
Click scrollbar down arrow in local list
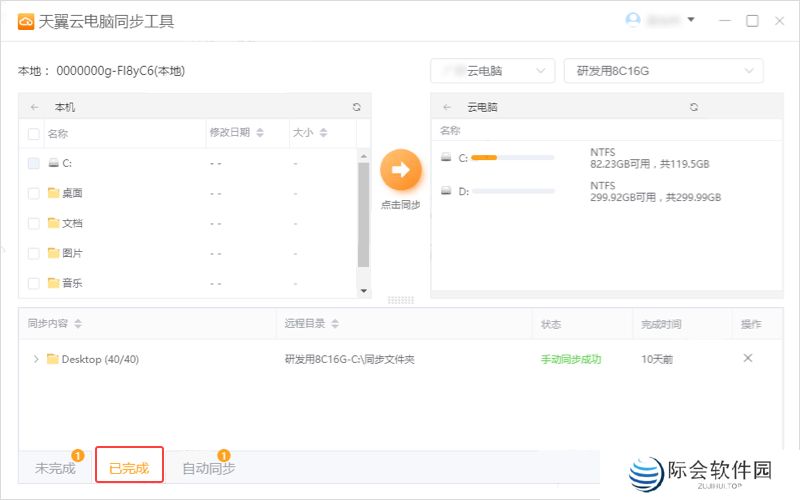pos(364,291)
